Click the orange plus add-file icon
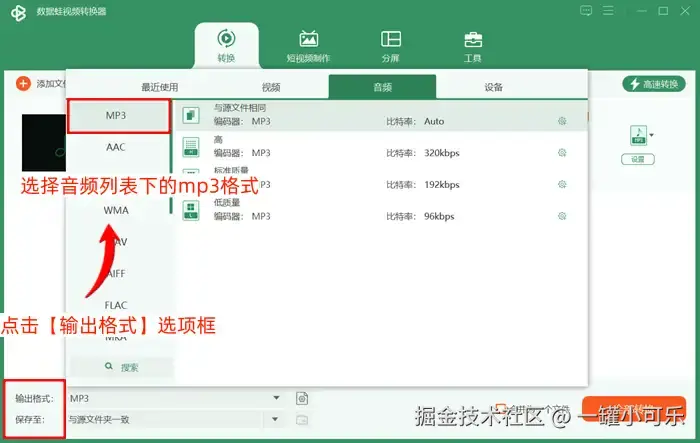The image size is (700, 443). 23,84
